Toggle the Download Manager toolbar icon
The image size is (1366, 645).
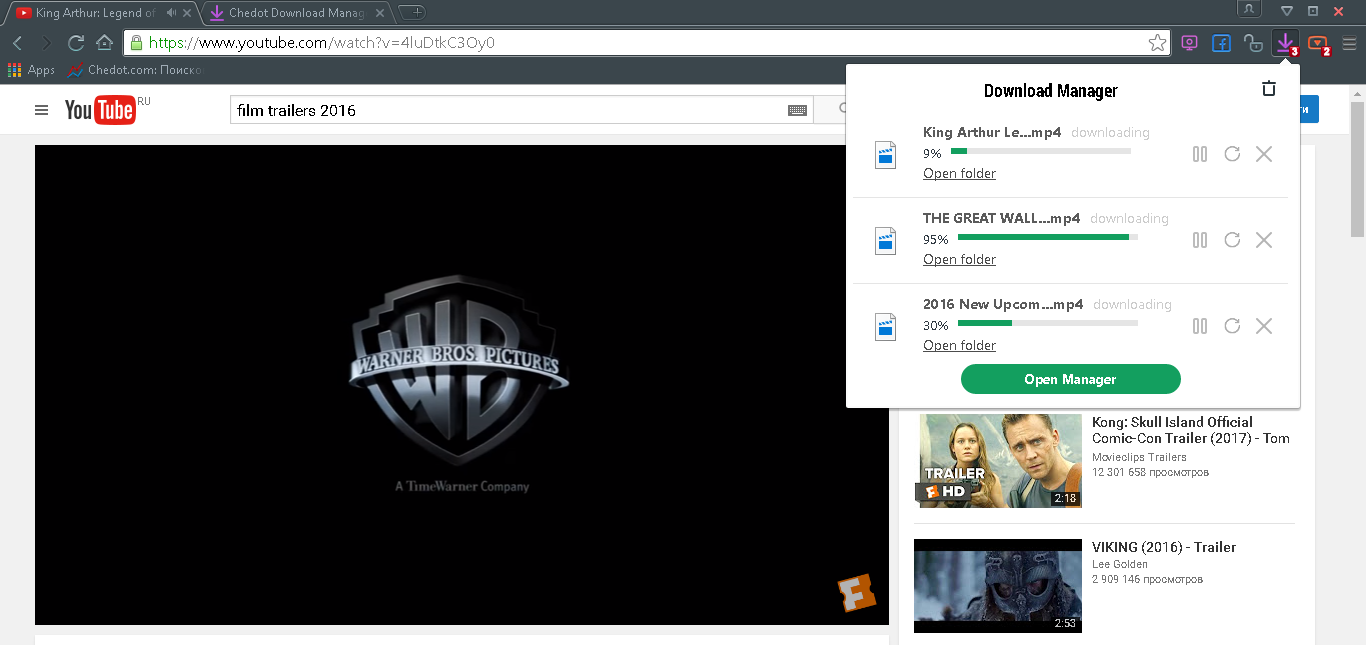pos(1285,43)
